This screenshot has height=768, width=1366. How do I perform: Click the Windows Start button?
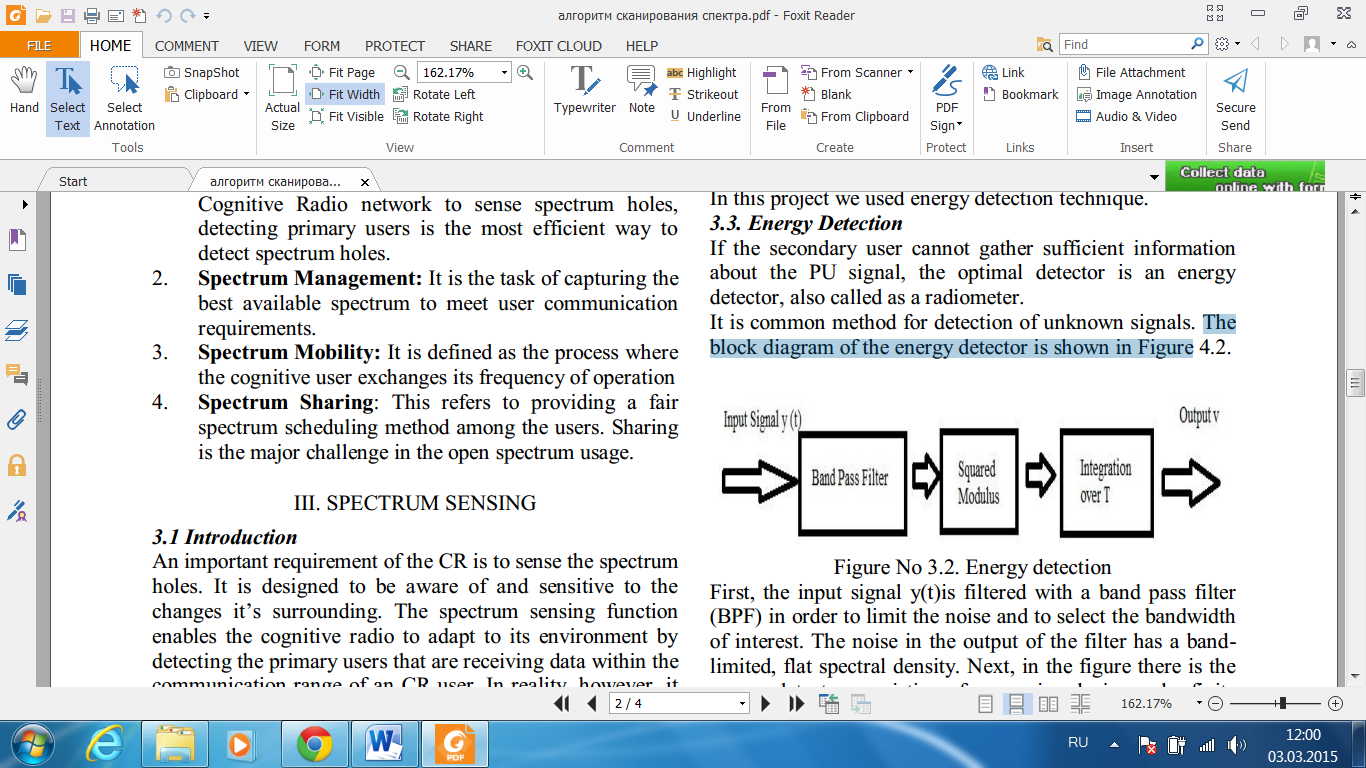(x=30, y=744)
